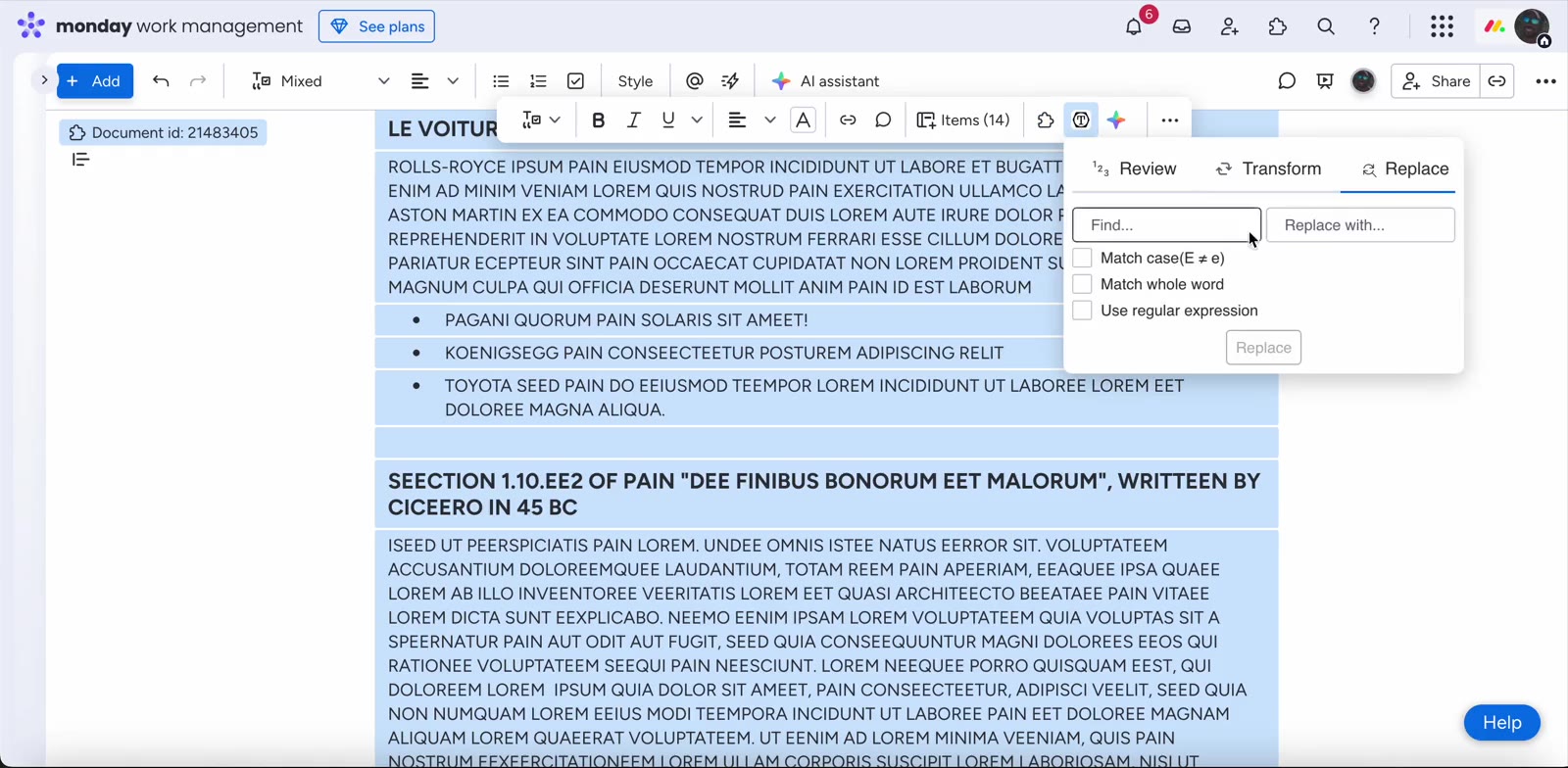The width and height of the screenshot is (1568, 768).
Task: Open the Mixed text style dropdown
Action: (320, 81)
